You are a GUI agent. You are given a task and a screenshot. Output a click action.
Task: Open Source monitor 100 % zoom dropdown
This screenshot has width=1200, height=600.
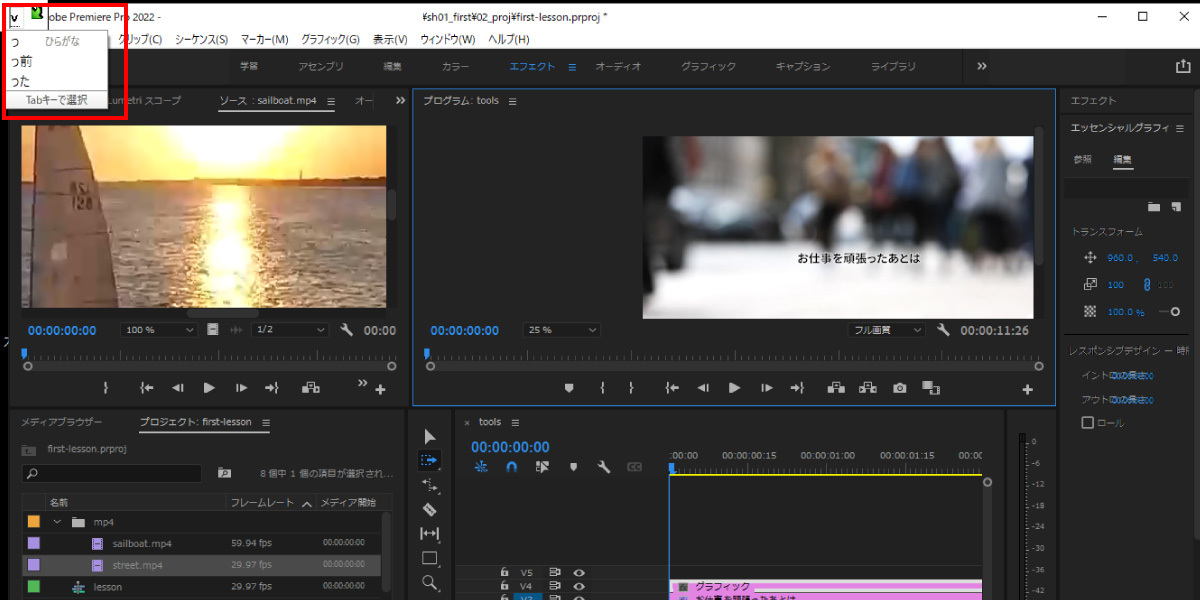(158, 330)
